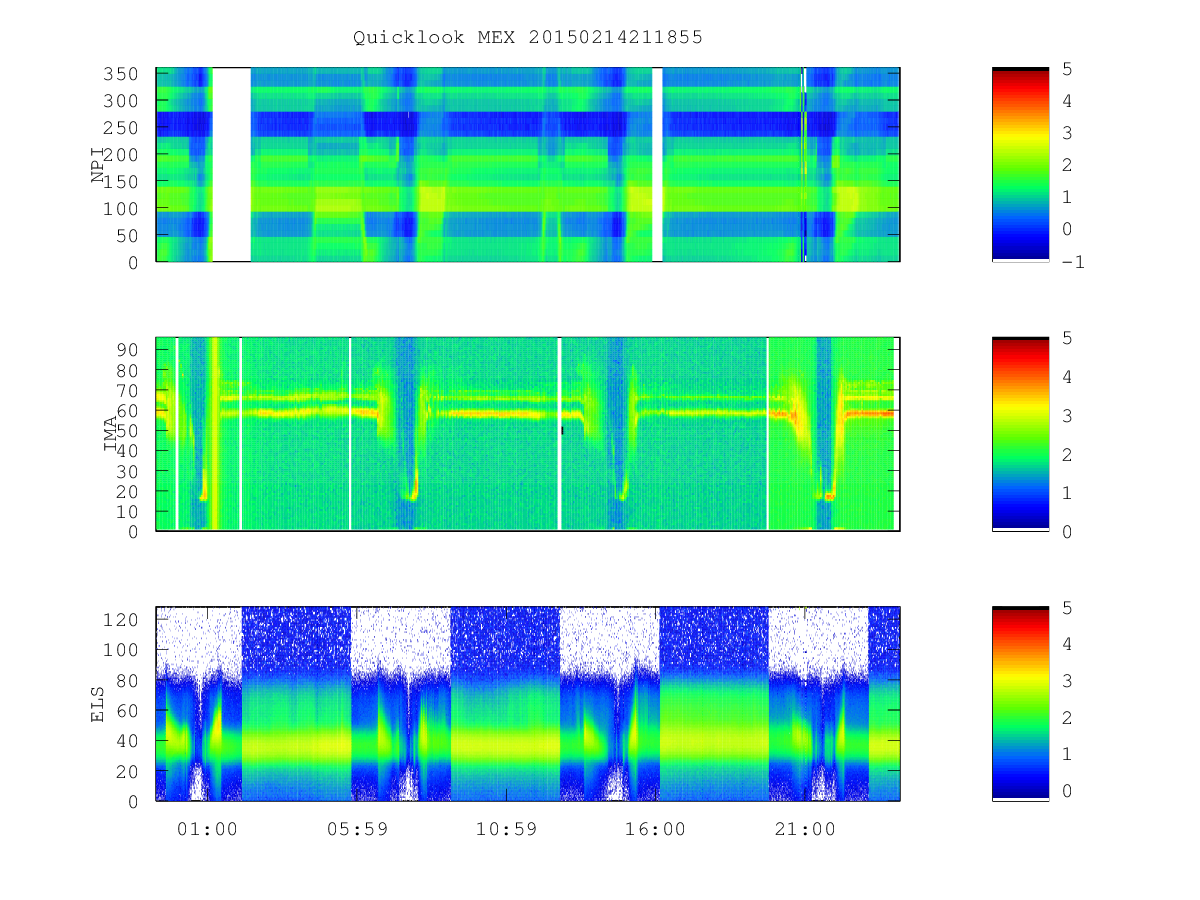The width and height of the screenshot is (1200, 900).
Task: Click the NPI panel color scale bar
Action: pyautogui.click(x=1020, y=165)
